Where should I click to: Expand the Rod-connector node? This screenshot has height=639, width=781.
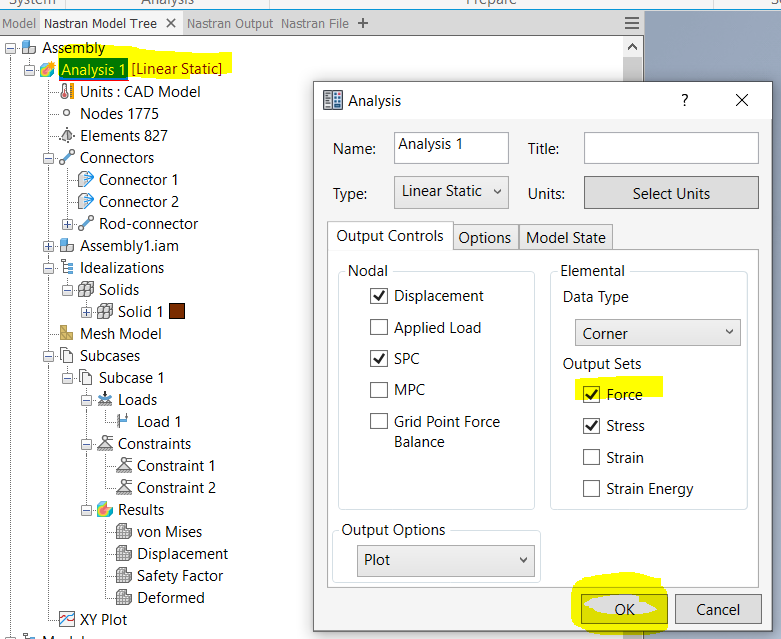(67, 224)
